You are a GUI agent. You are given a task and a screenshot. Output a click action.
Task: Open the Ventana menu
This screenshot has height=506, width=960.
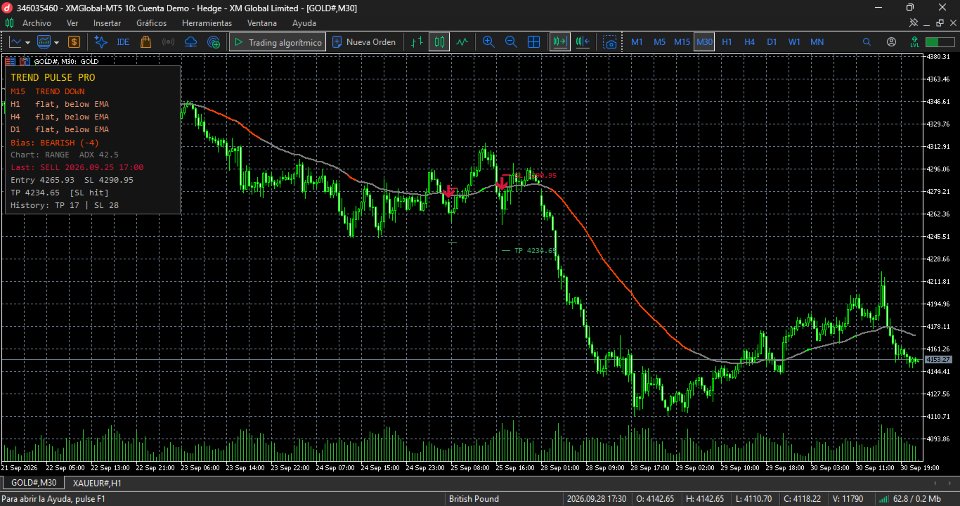click(261, 23)
